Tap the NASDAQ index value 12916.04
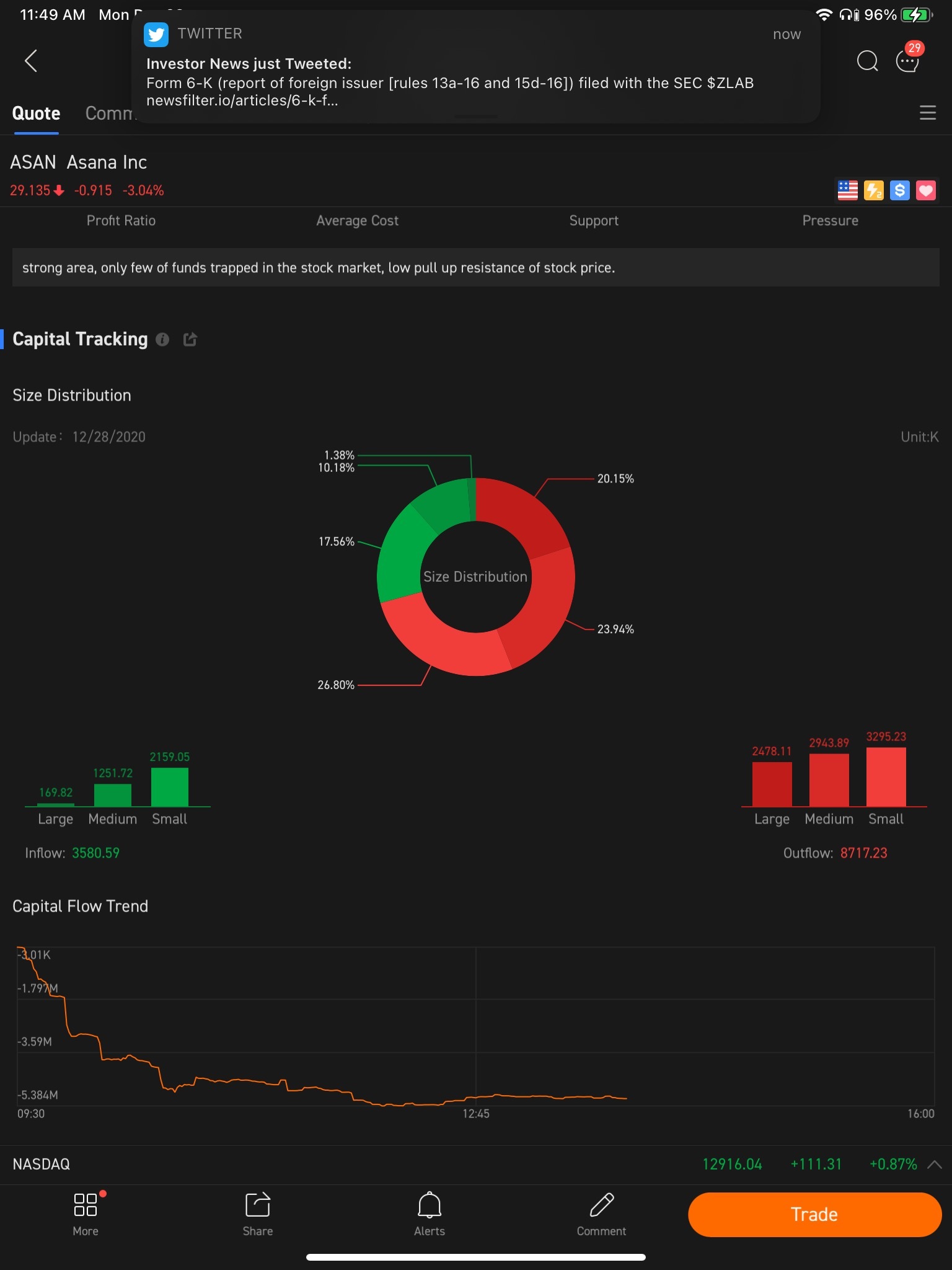The height and width of the screenshot is (1270, 952). pos(732,1164)
